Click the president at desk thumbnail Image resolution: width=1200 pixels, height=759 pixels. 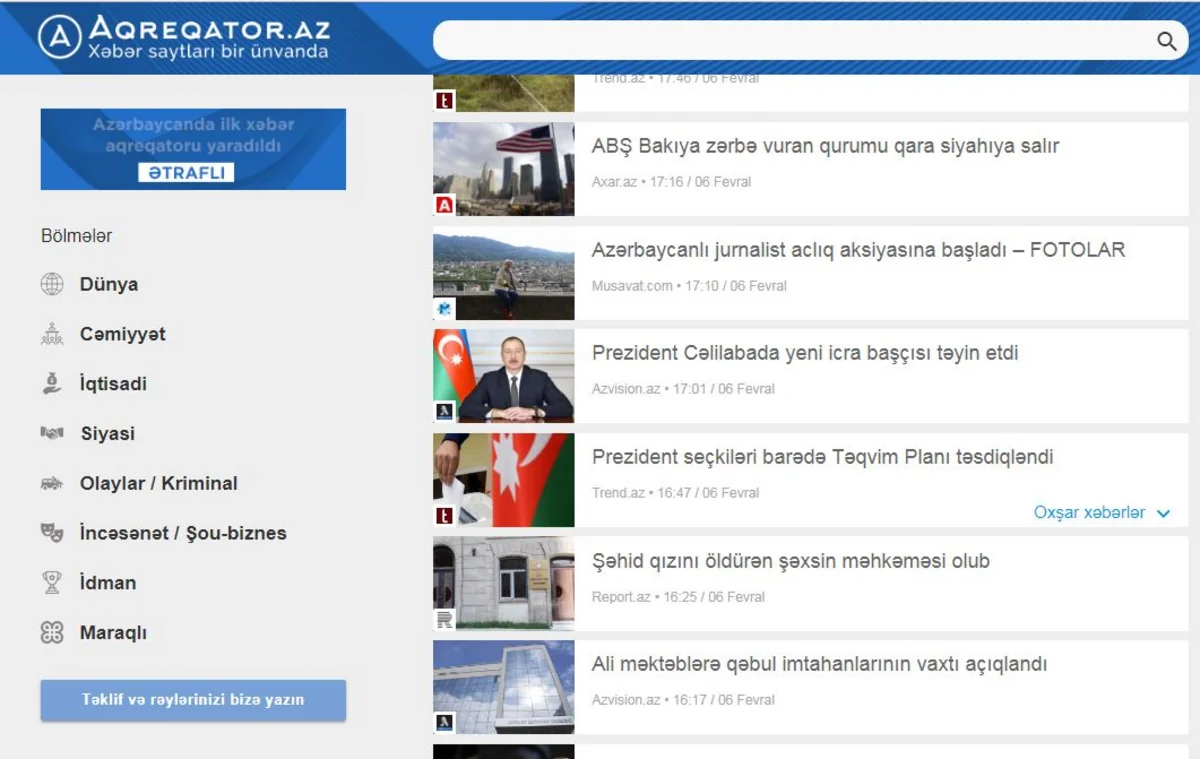tap(504, 376)
